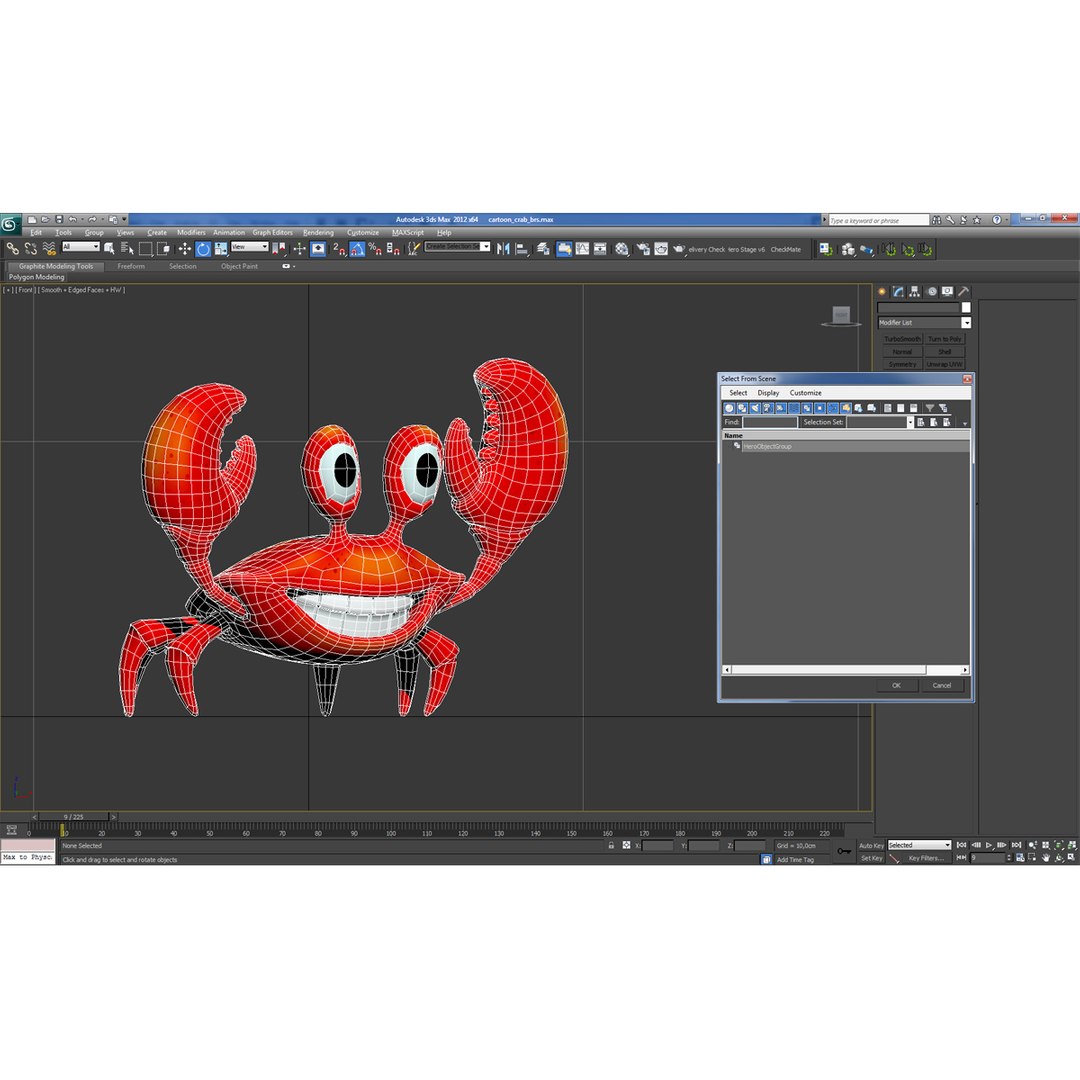Open the Select by Name list icon
The image size is (1080, 1080).
pyautogui.click(x=127, y=249)
